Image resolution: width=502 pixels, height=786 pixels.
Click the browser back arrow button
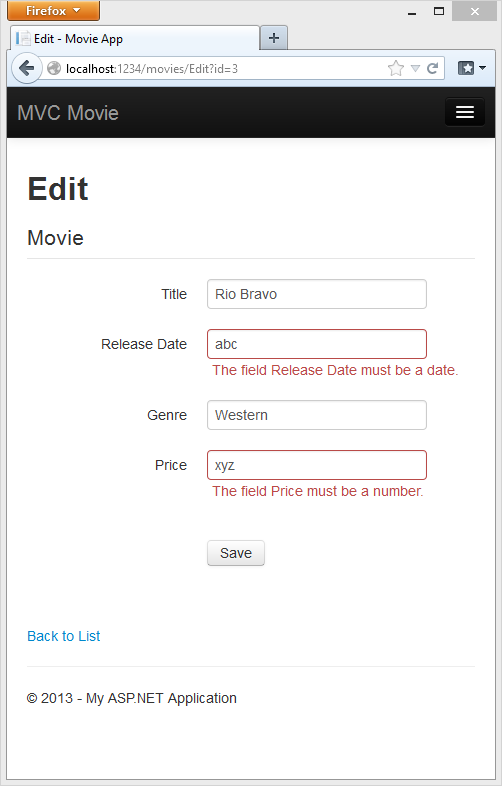pos(26,68)
